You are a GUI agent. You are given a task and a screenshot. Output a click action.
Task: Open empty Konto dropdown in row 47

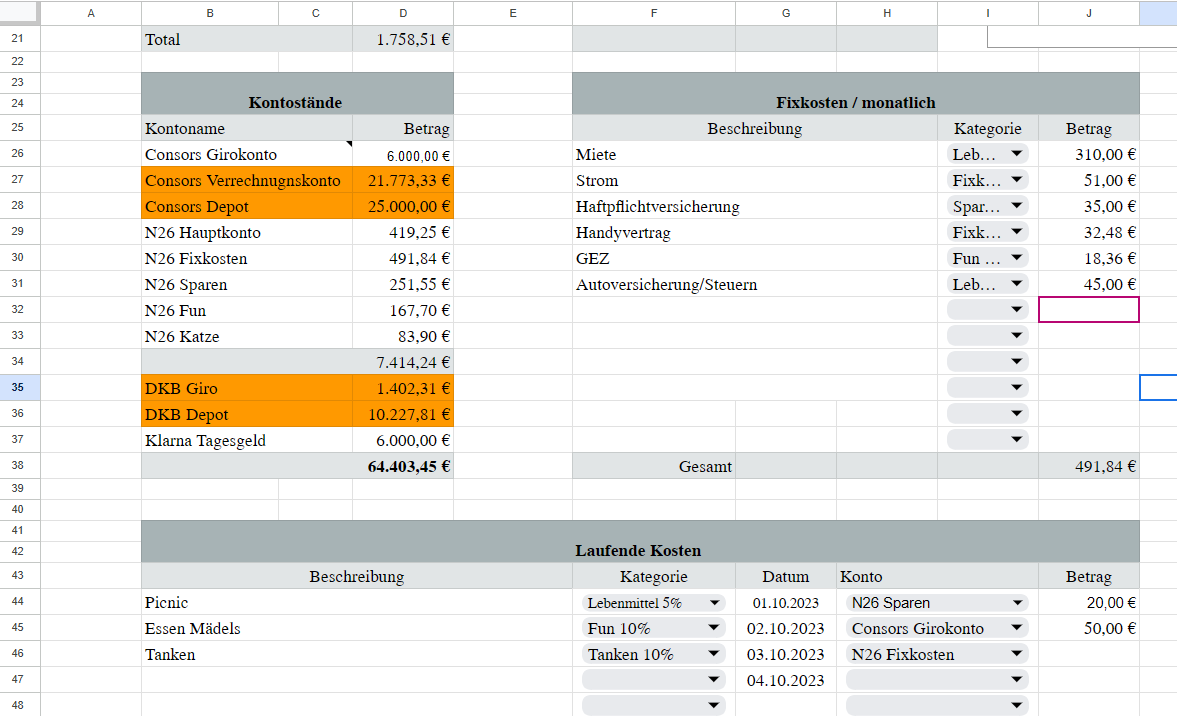pos(937,680)
